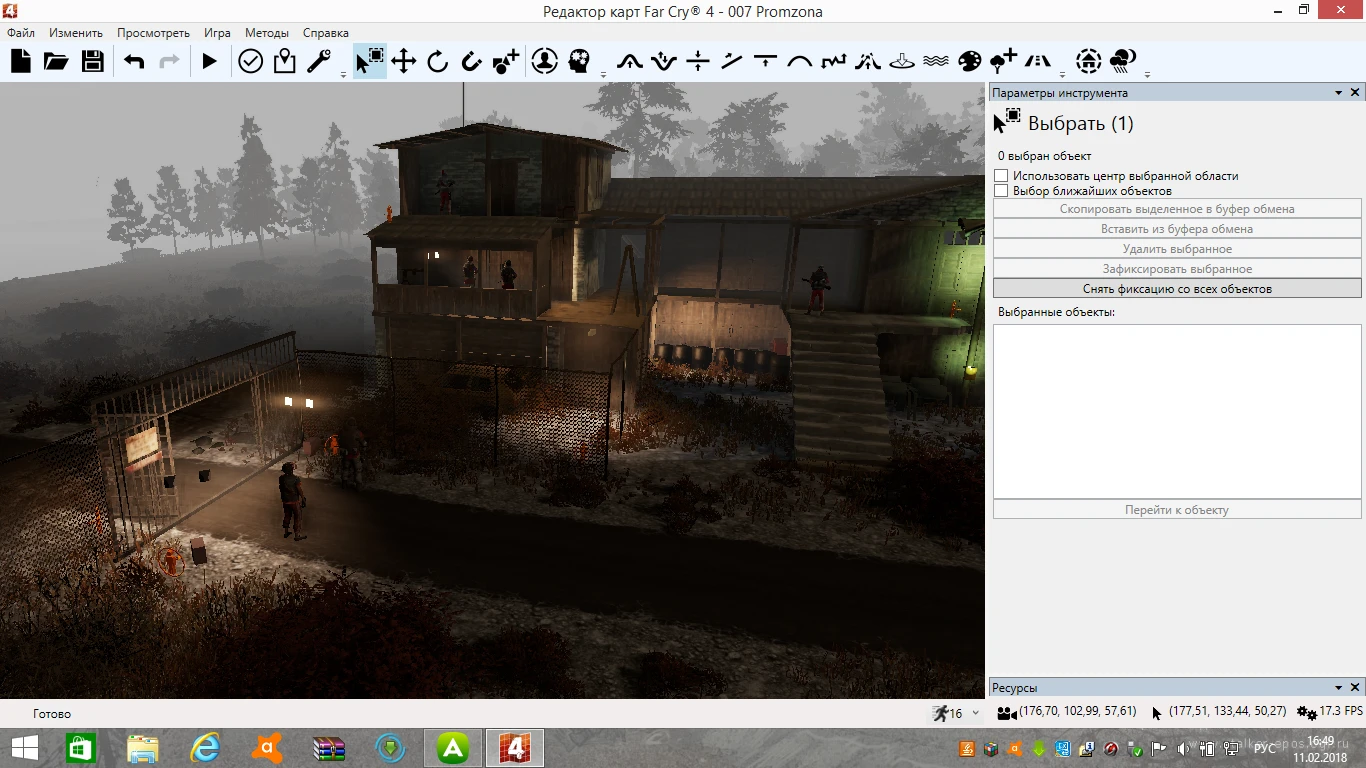Pick the terrain ramp tool
This screenshot has width=1366, height=768.
tap(732, 62)
